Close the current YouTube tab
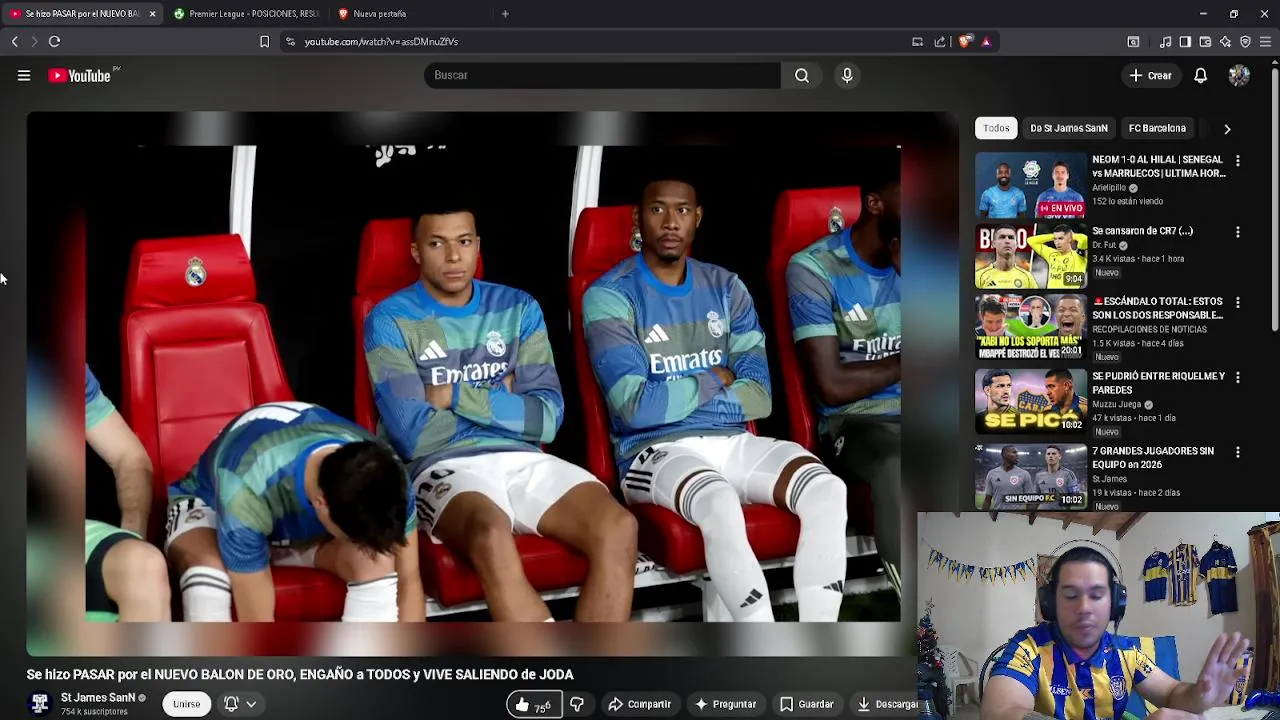This screenshot has width=1280, height=720. point(152,14)
